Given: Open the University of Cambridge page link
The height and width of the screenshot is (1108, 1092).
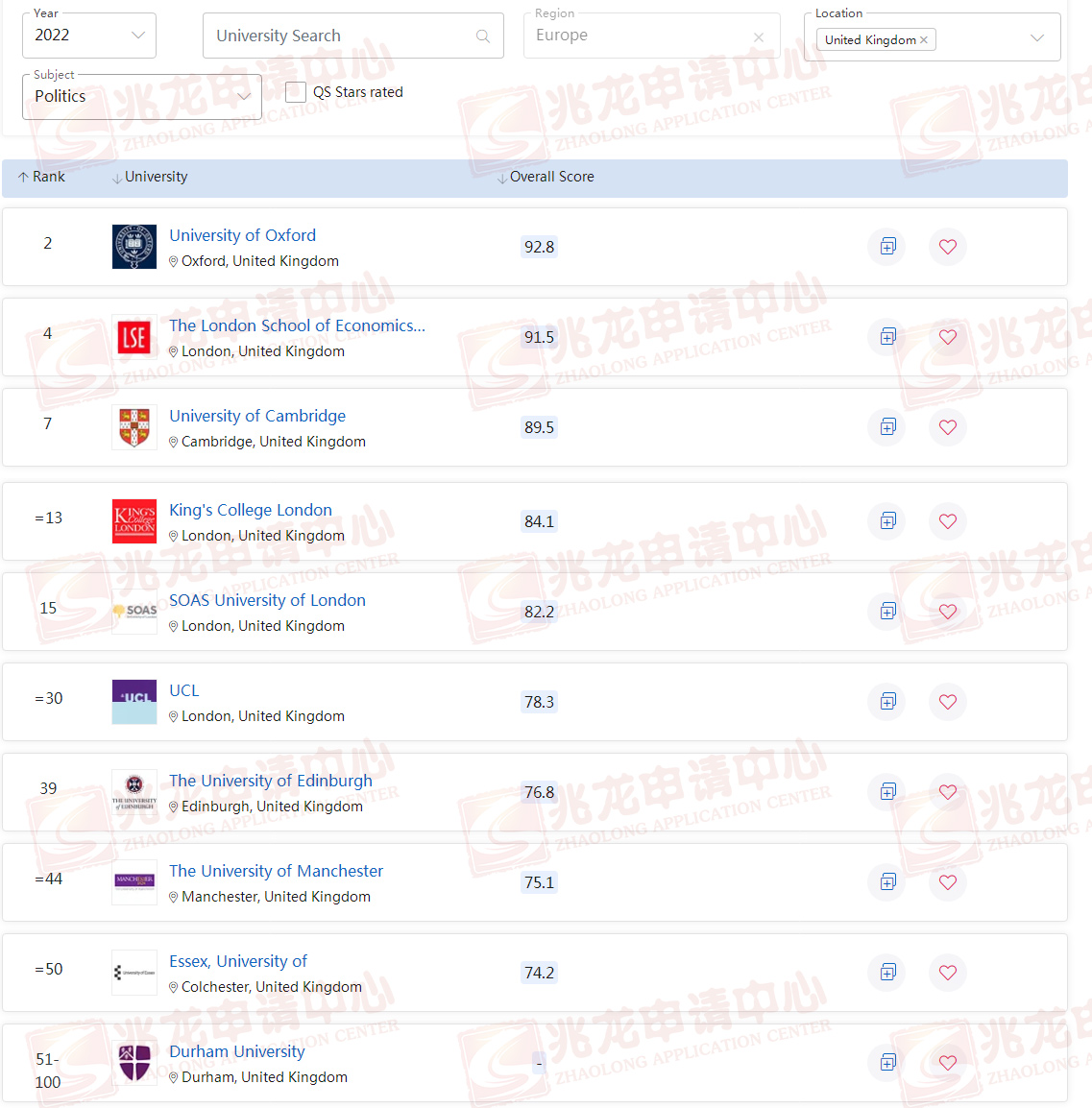Looking at the screenshot, I should 256,416.
